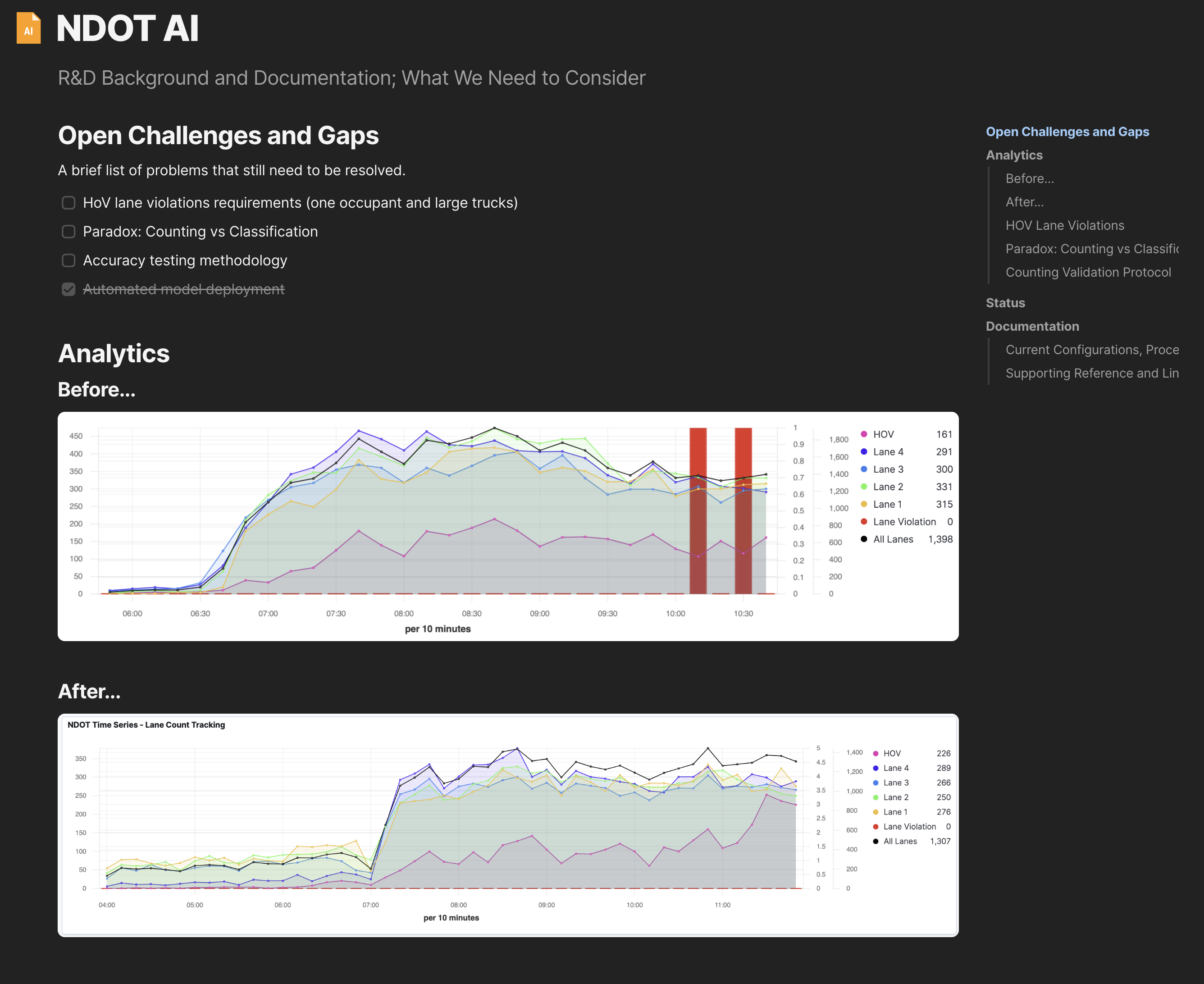Screen dimensions: 1204x984
Task: Toggle the HOV legend dot in After chart
Action: [x=877, y=753]
